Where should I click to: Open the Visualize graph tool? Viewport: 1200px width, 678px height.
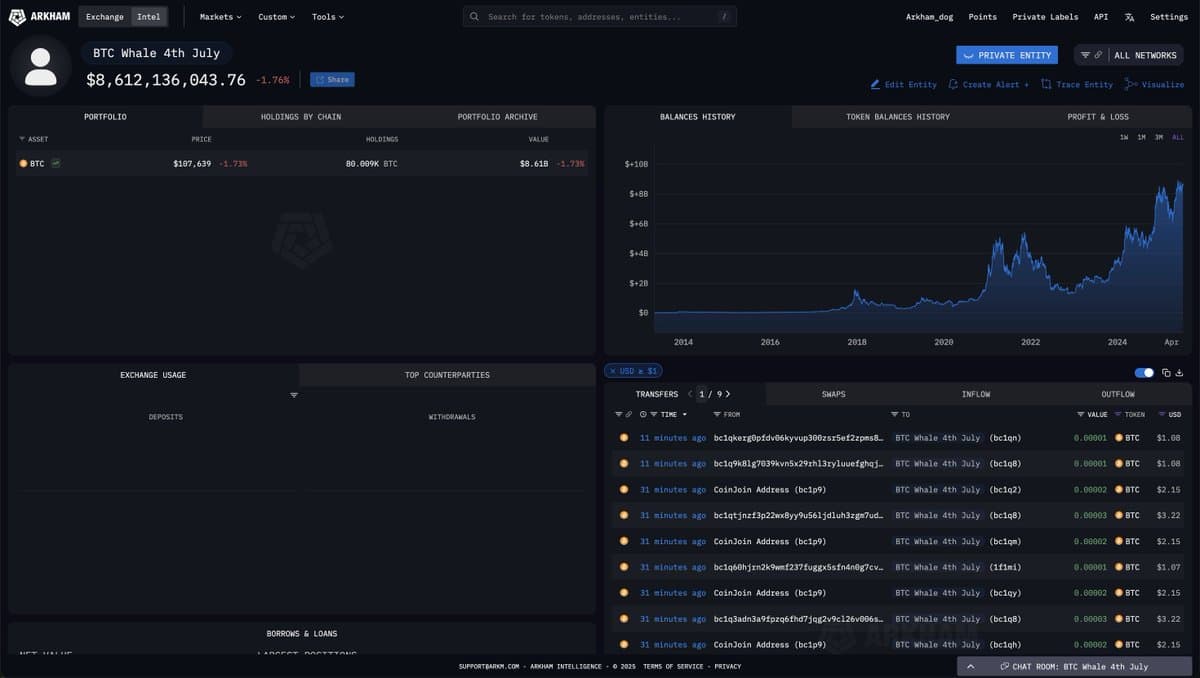[1154, 85]
